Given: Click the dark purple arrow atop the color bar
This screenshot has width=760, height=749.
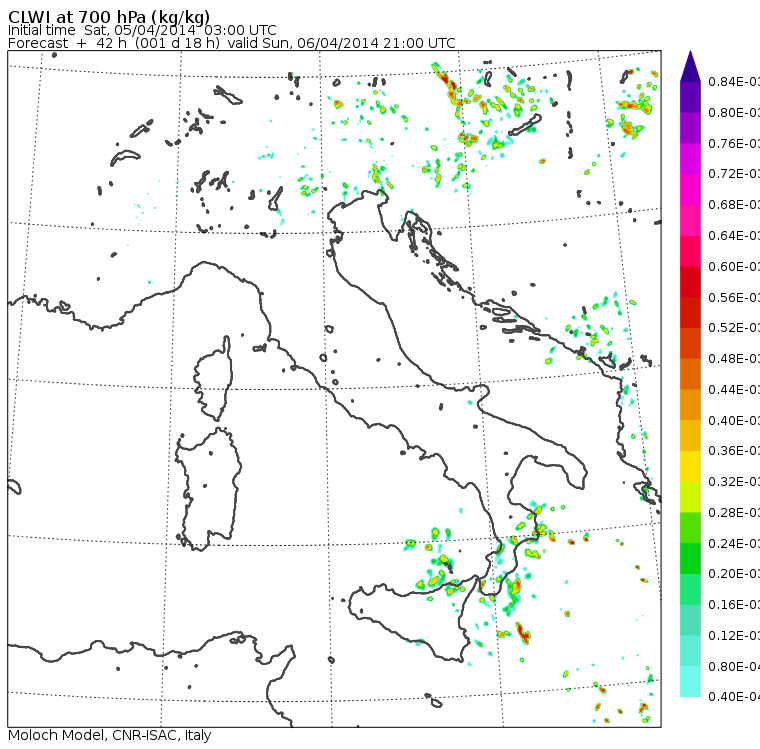Looking at the screenshot, I should 690,66.
